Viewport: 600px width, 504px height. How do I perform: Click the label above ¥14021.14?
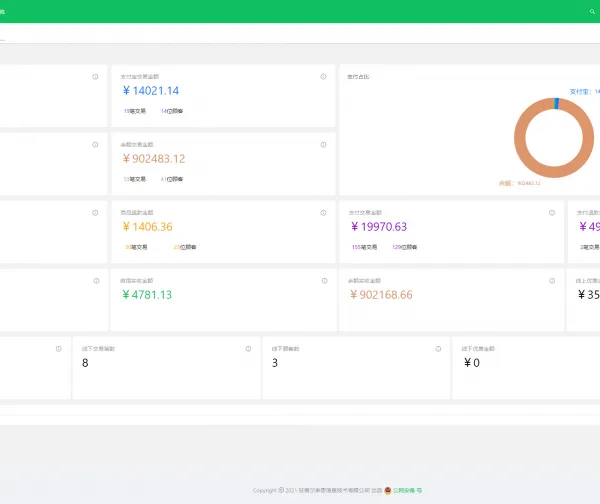[x=140, y=77]
